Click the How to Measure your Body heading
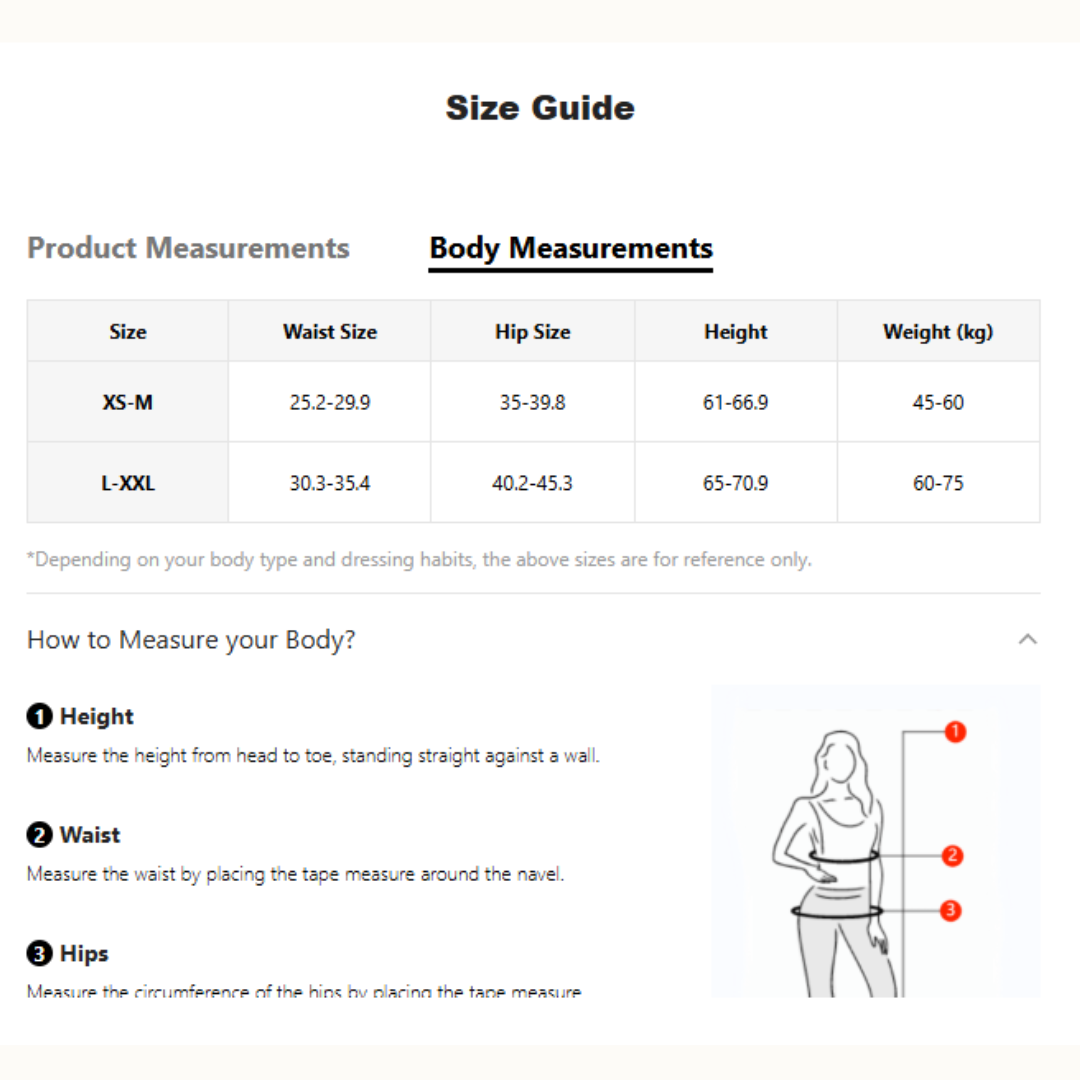The width and height of the screenshot is (1080, 1080). (191, 640)
